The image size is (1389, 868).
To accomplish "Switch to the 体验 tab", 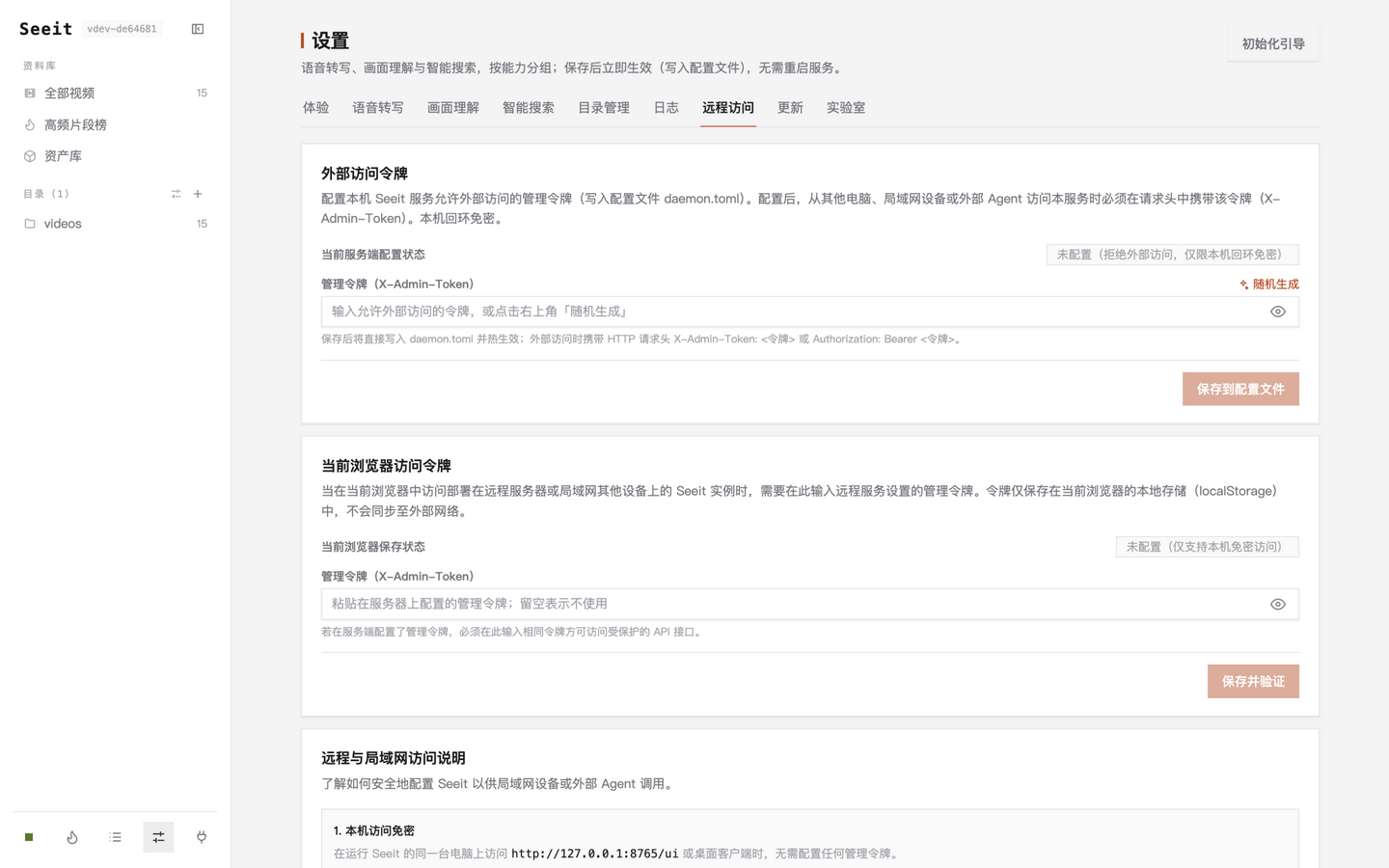I will click(x=315, y=108).
